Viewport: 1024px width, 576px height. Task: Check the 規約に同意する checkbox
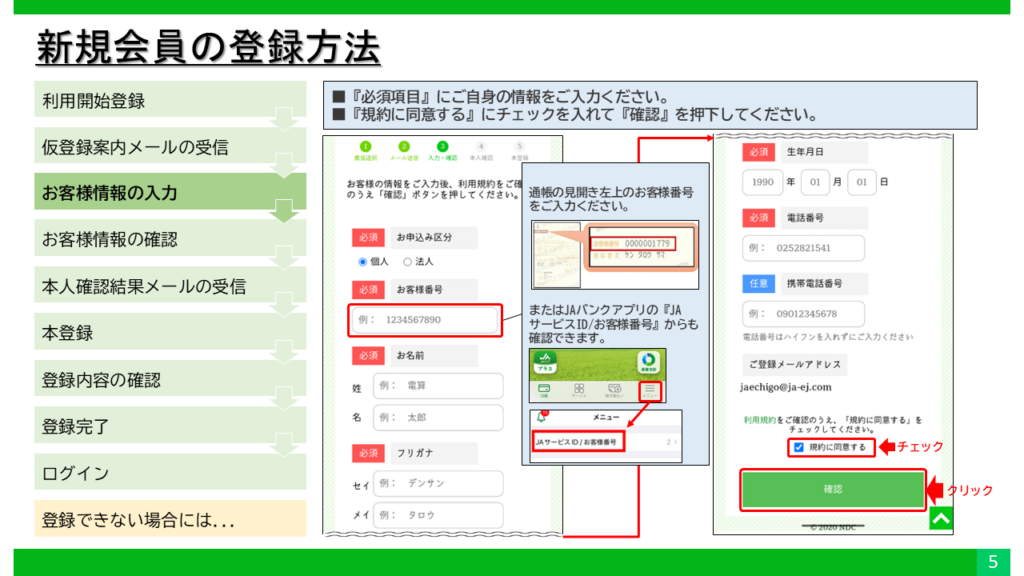coord(797,447)
